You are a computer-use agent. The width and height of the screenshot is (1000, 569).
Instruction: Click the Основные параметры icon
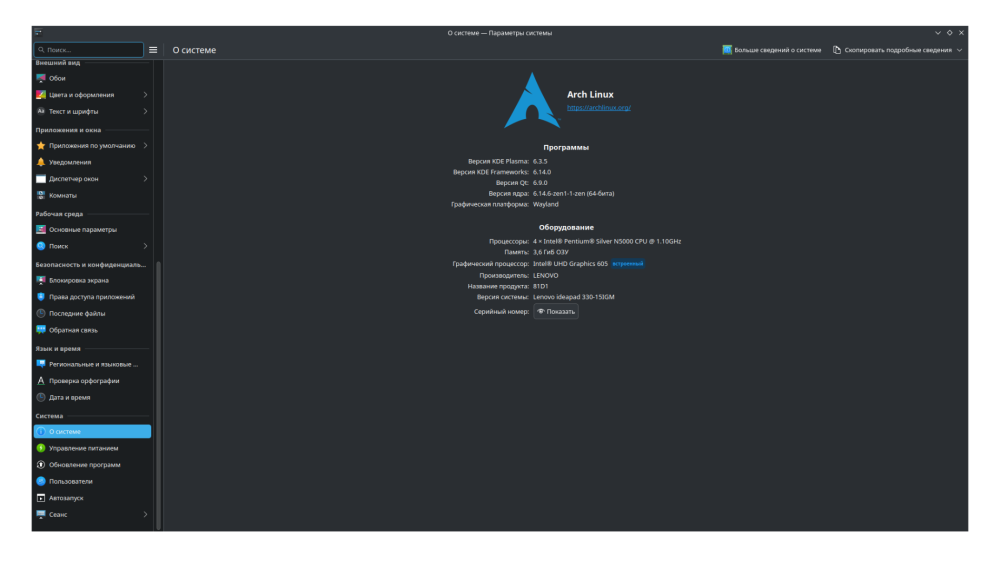coord(41,229)
